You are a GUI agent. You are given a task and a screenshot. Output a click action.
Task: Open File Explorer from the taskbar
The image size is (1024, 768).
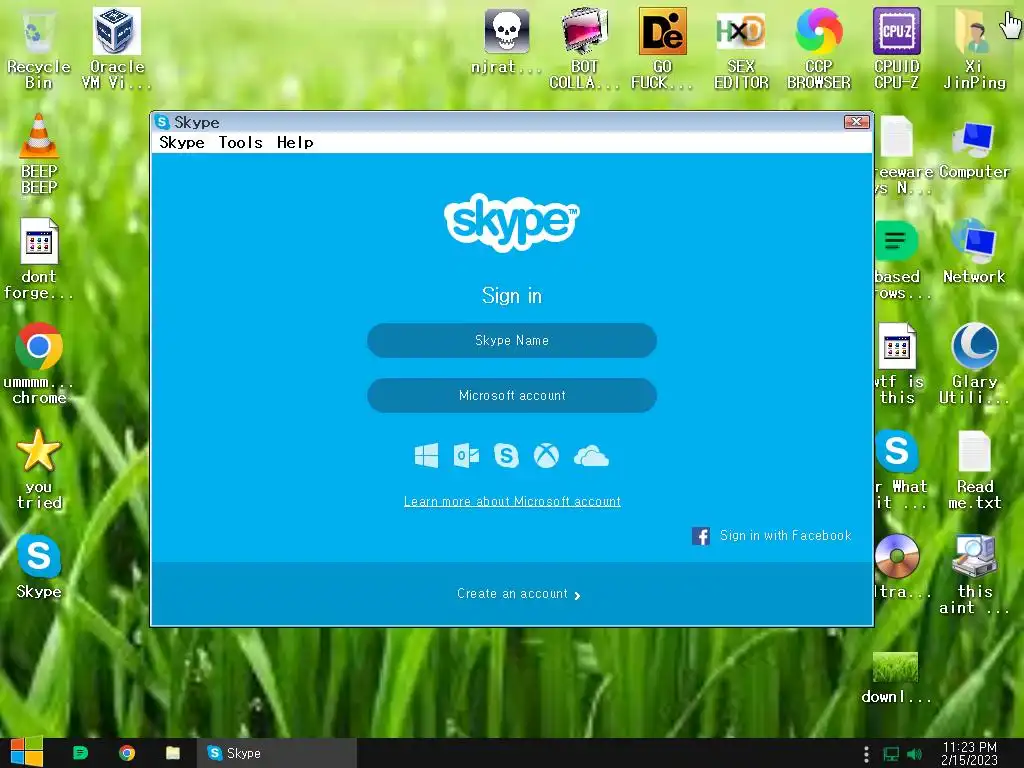(173, 753)
